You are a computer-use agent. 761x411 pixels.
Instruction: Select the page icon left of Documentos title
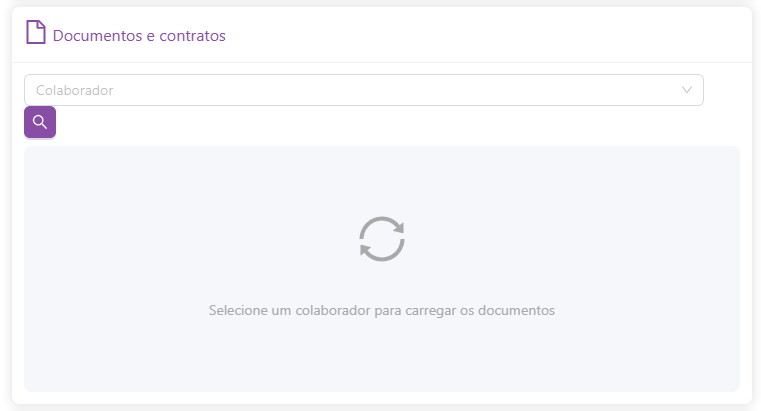(36, 34)
